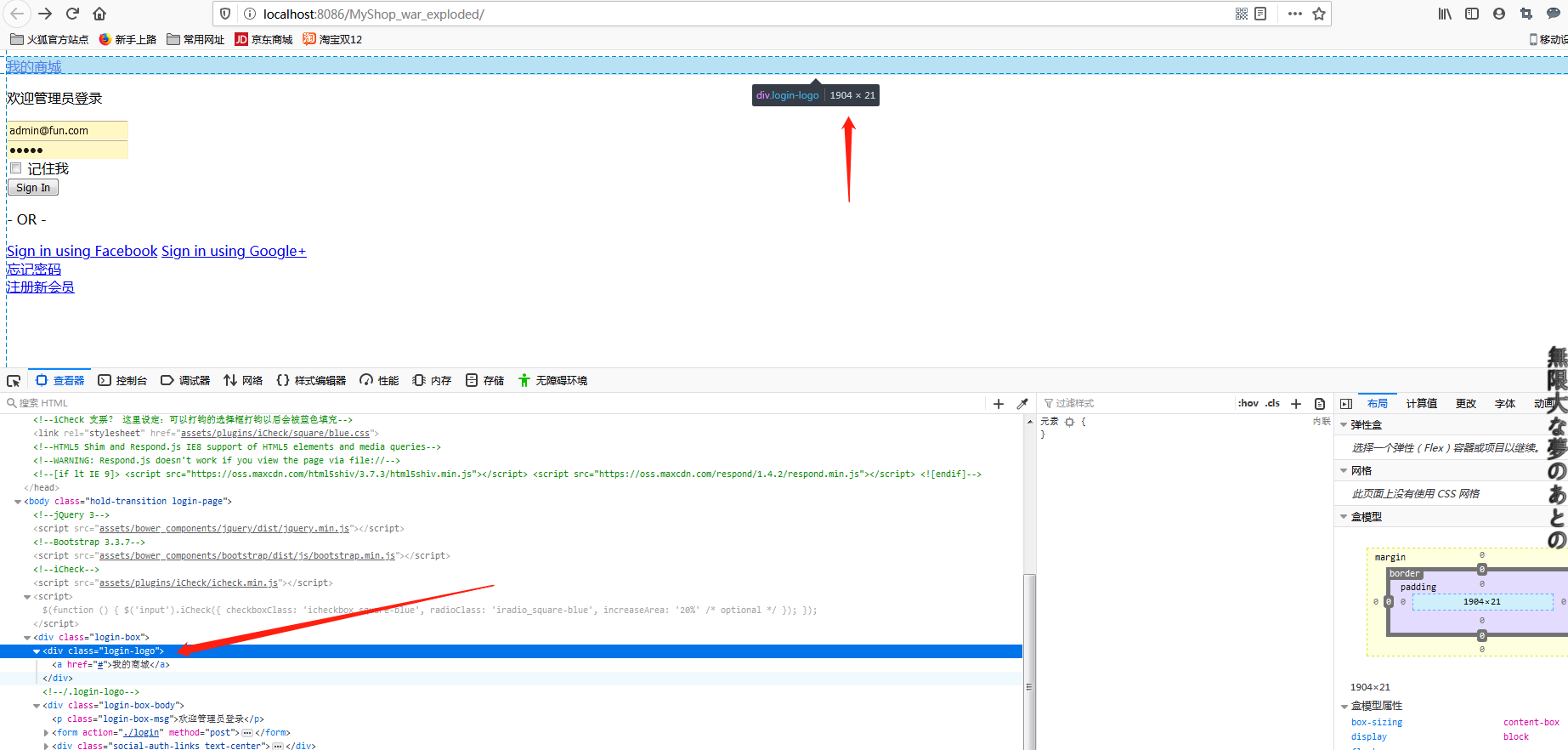
Task: Click the 忘记密码 link
Action: click(34, 269)
